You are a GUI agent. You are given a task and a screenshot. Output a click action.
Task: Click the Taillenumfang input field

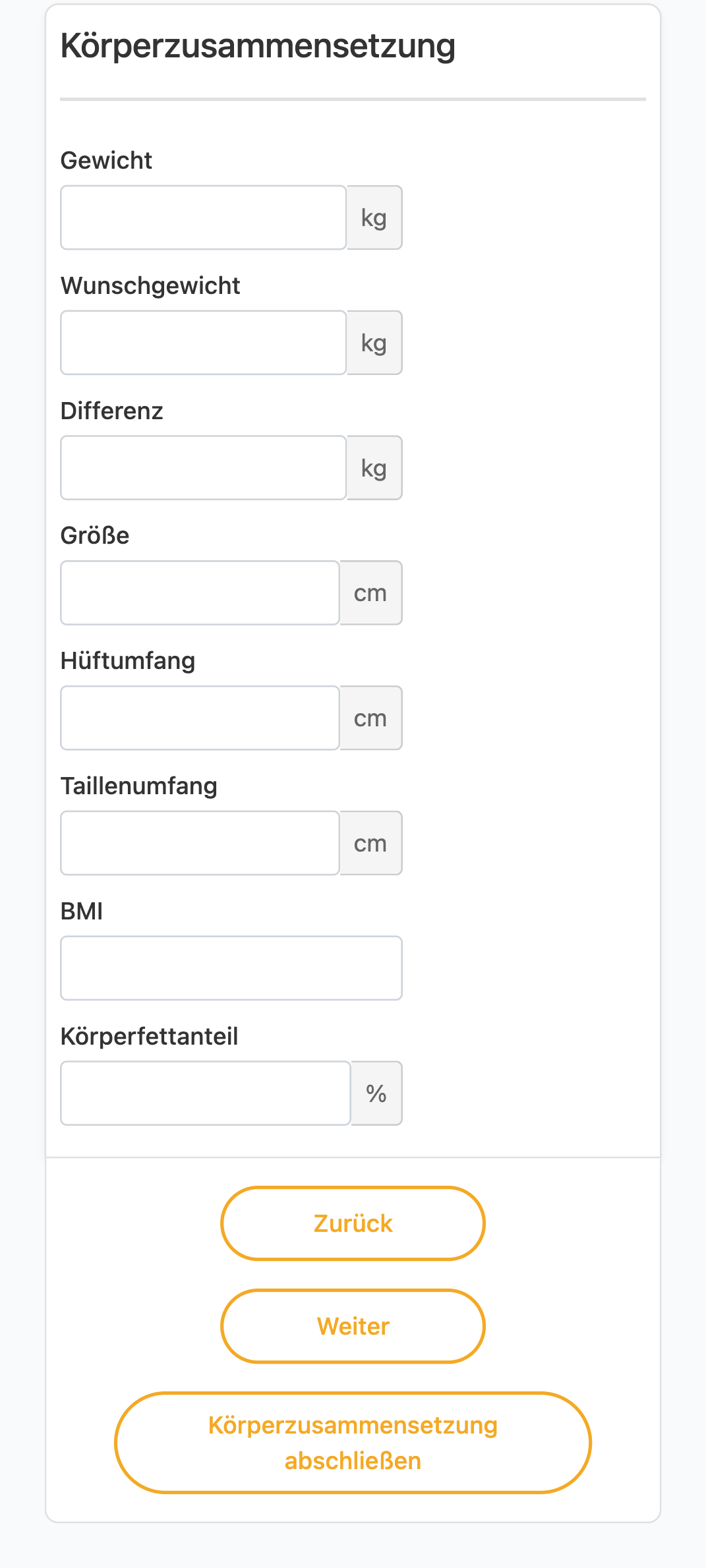click(x=200, y=843)
